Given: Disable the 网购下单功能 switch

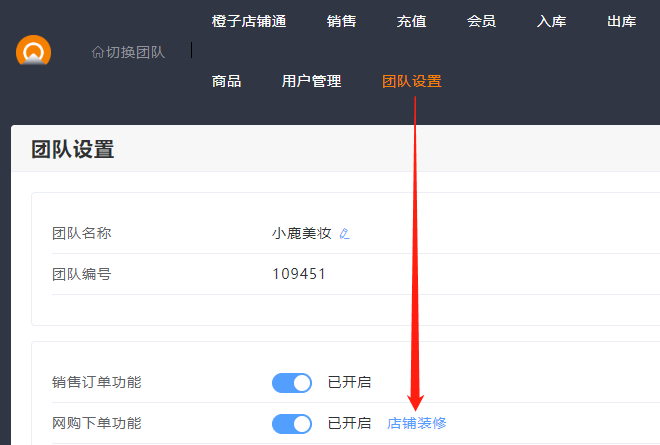Looking at the screenshot, I should point(292,424).
